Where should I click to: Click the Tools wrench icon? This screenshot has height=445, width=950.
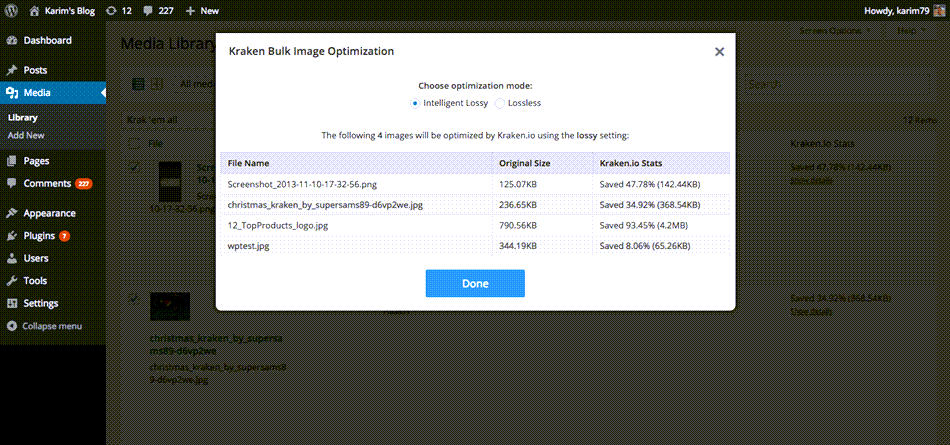coord(12,281)
